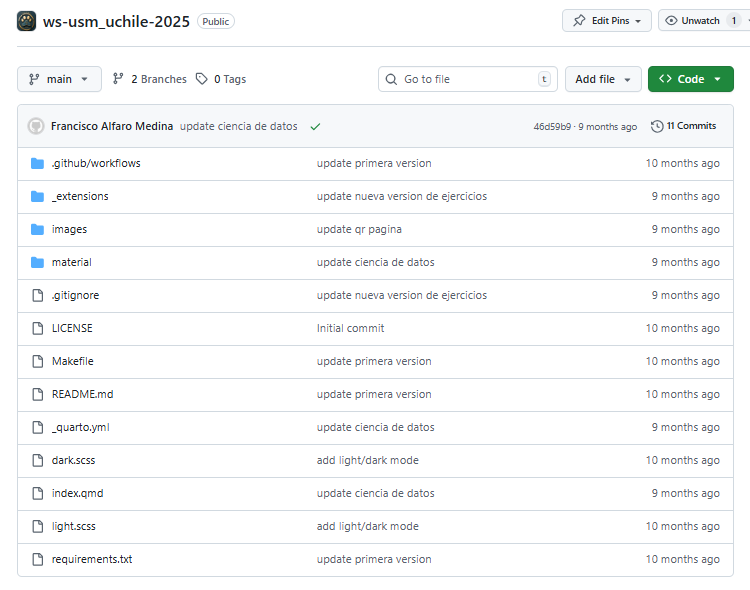The width and height of the screenshot is (750, 590).
Task: Open the 'update qr pagina' commit message
Action: [359, 229]
